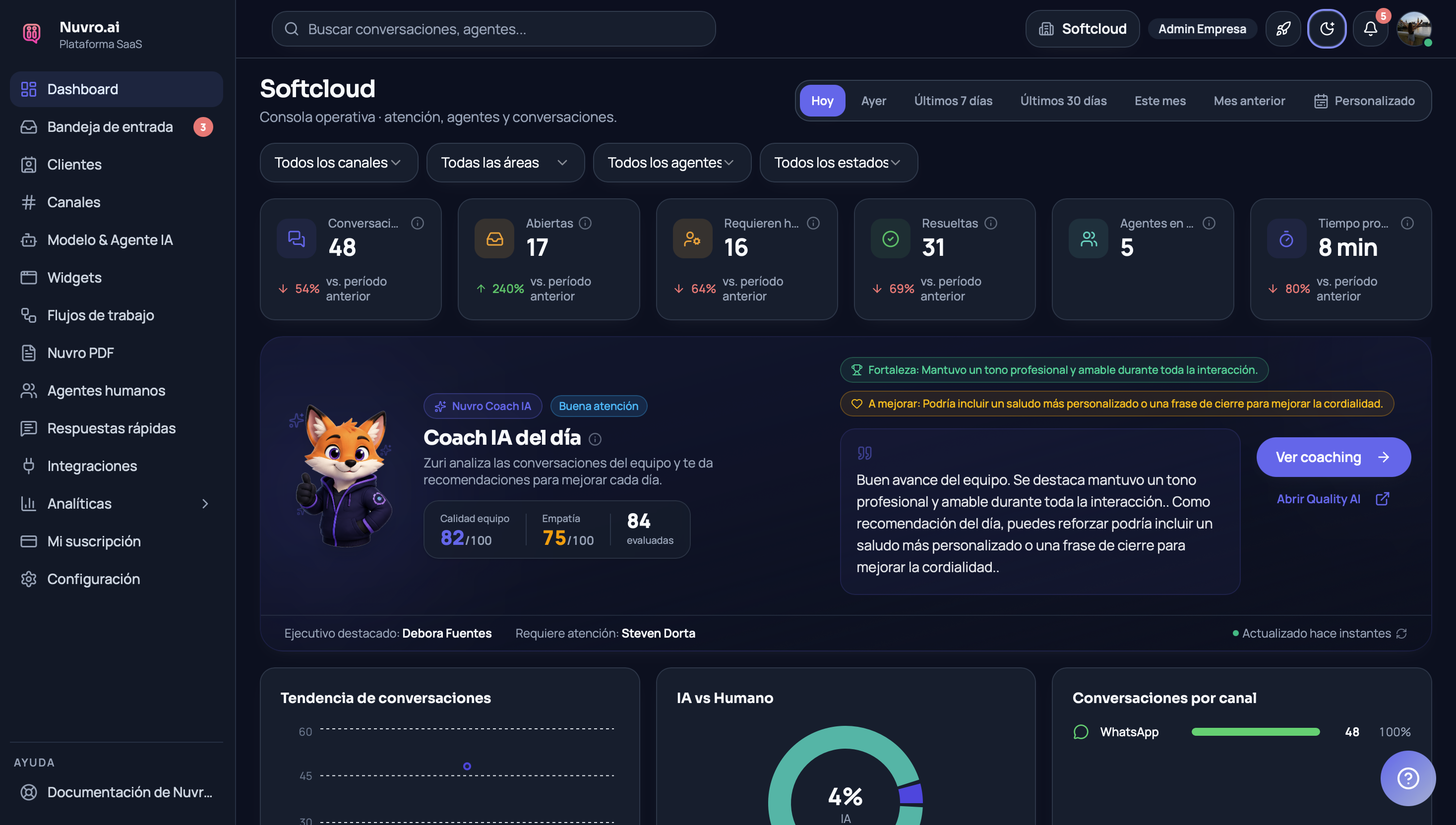Image resolution: width=1456 pixels, height=825 pixels.
Task: Click the Zuri fox mascot image
Action: pos(344,475)
